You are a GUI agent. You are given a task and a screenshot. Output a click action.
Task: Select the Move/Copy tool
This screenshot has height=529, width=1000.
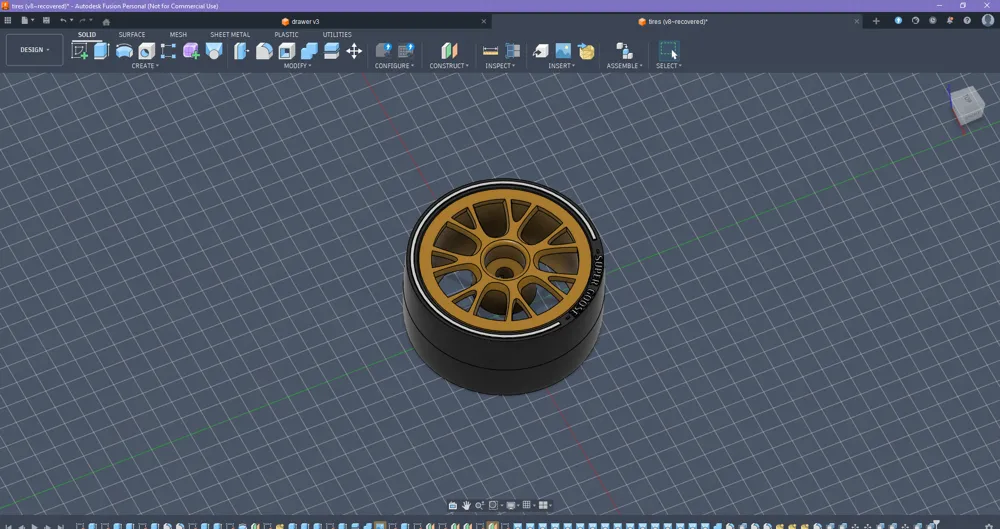(354, 51)
